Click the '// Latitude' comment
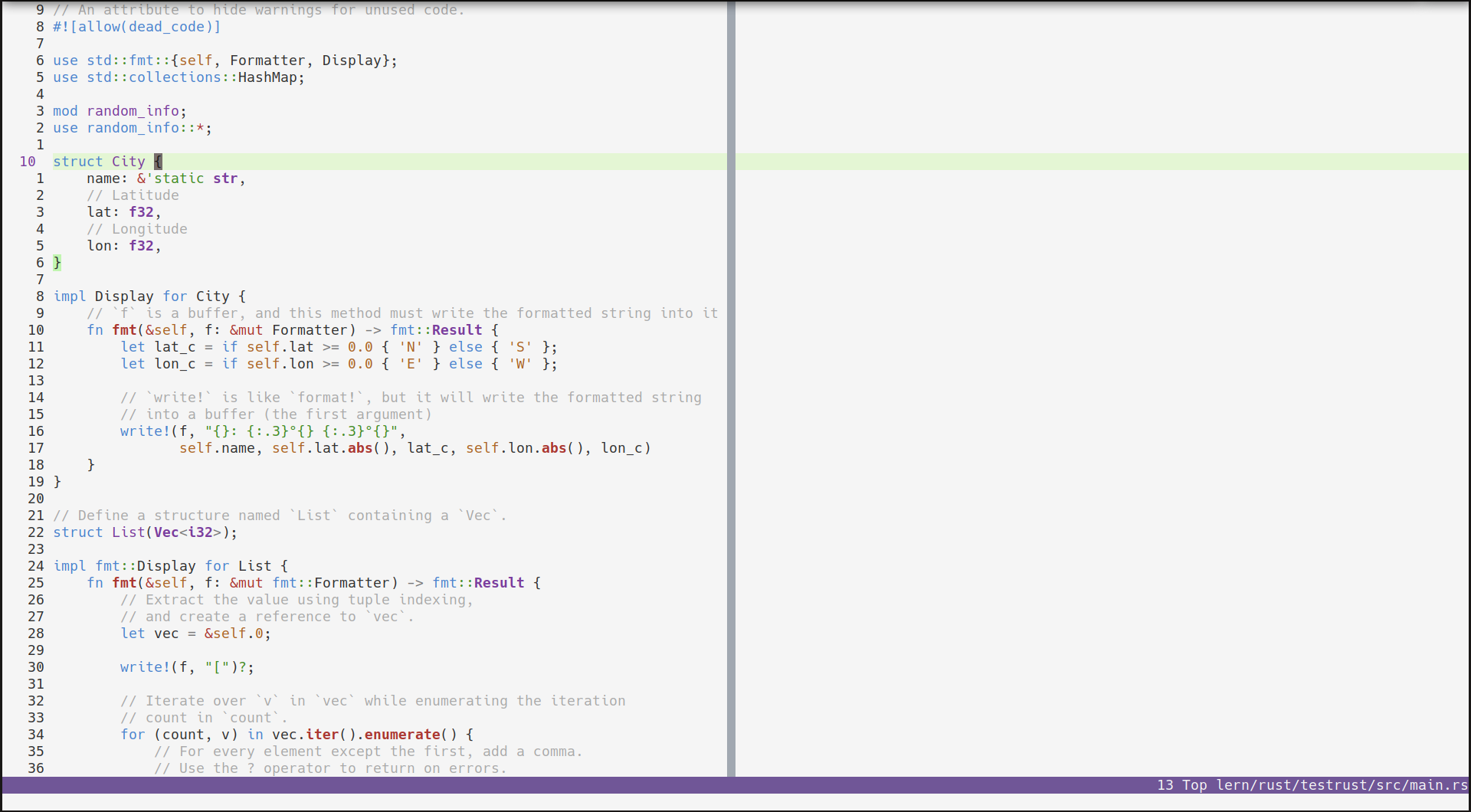 click(133, 195)
